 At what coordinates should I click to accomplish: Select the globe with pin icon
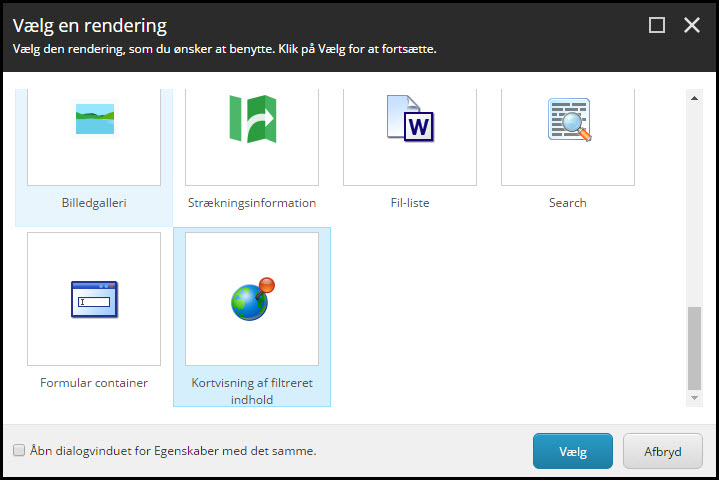point(252,299)
